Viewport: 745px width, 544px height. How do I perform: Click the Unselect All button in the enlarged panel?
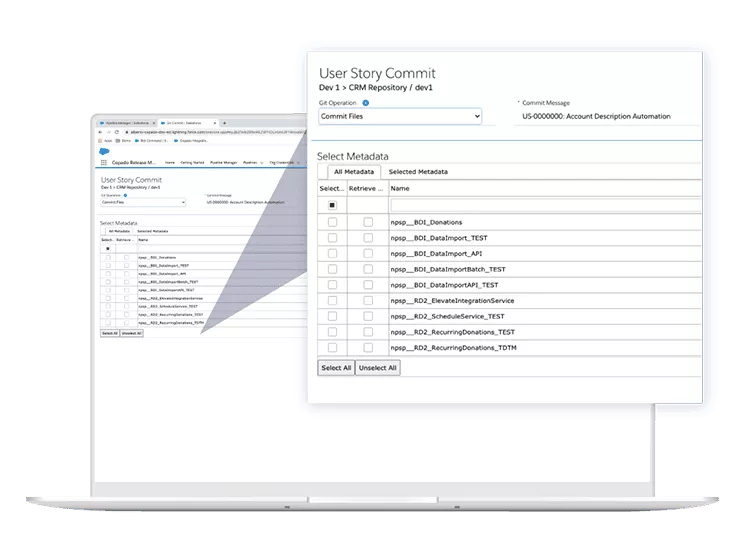click(378, 368)
